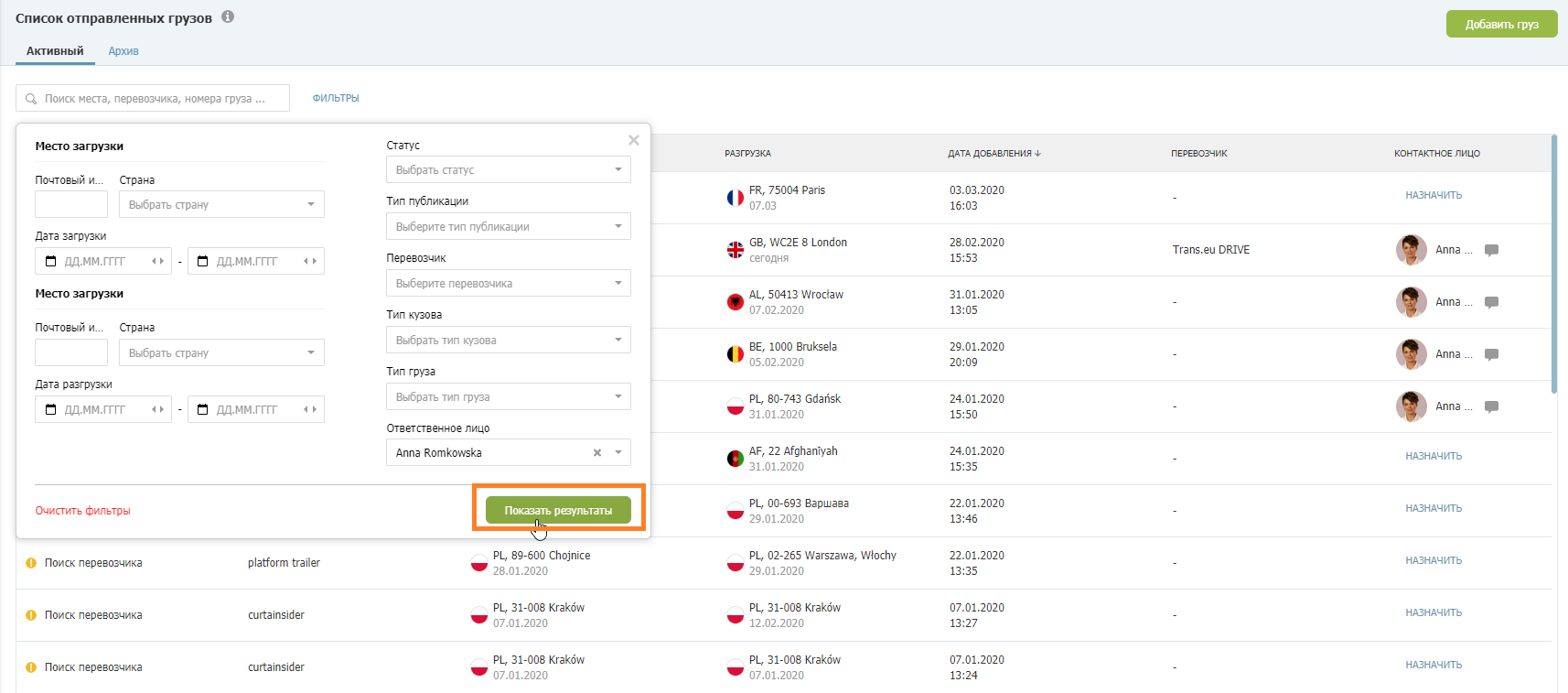This screenshot has height=693, width=1568.
Task: Open chat icon in Wrocław row
Action: pos(1491,302)
